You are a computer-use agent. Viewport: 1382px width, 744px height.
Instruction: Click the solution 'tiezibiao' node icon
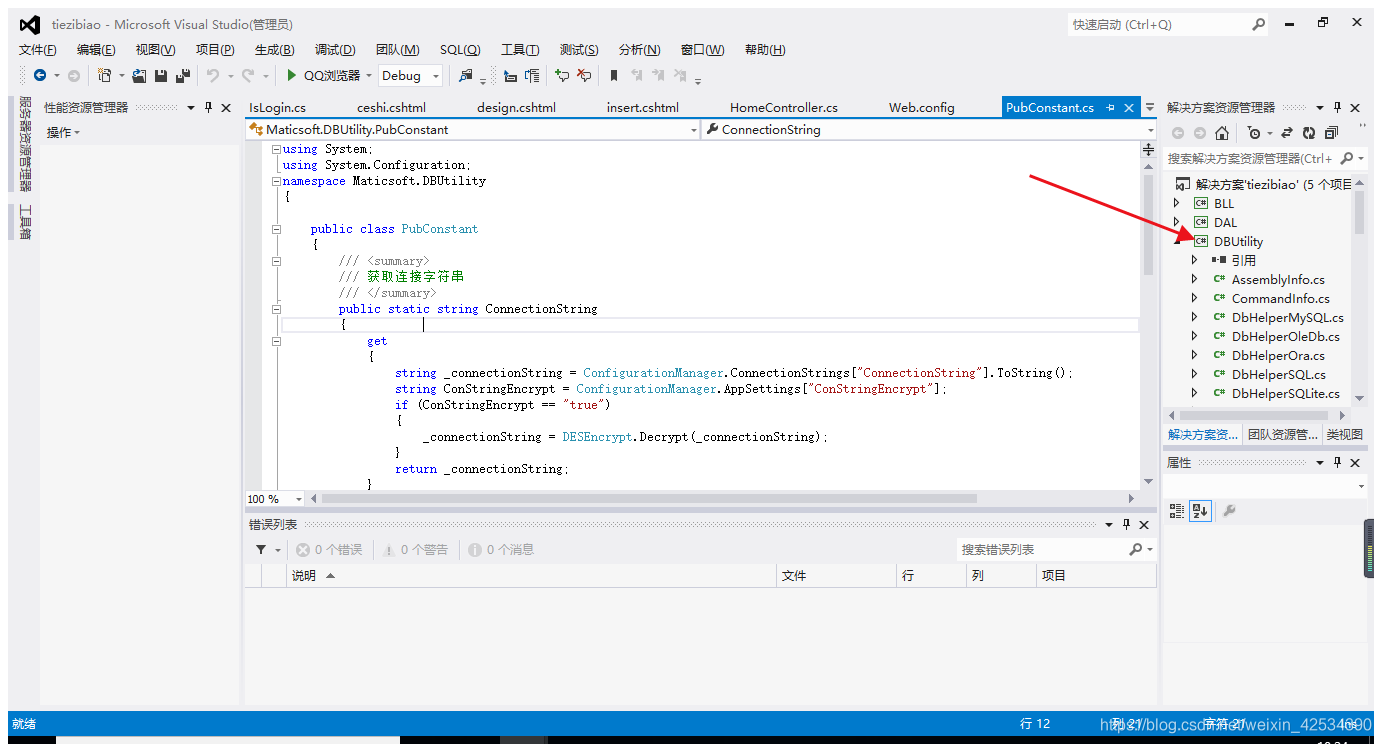pos(1183,184)
